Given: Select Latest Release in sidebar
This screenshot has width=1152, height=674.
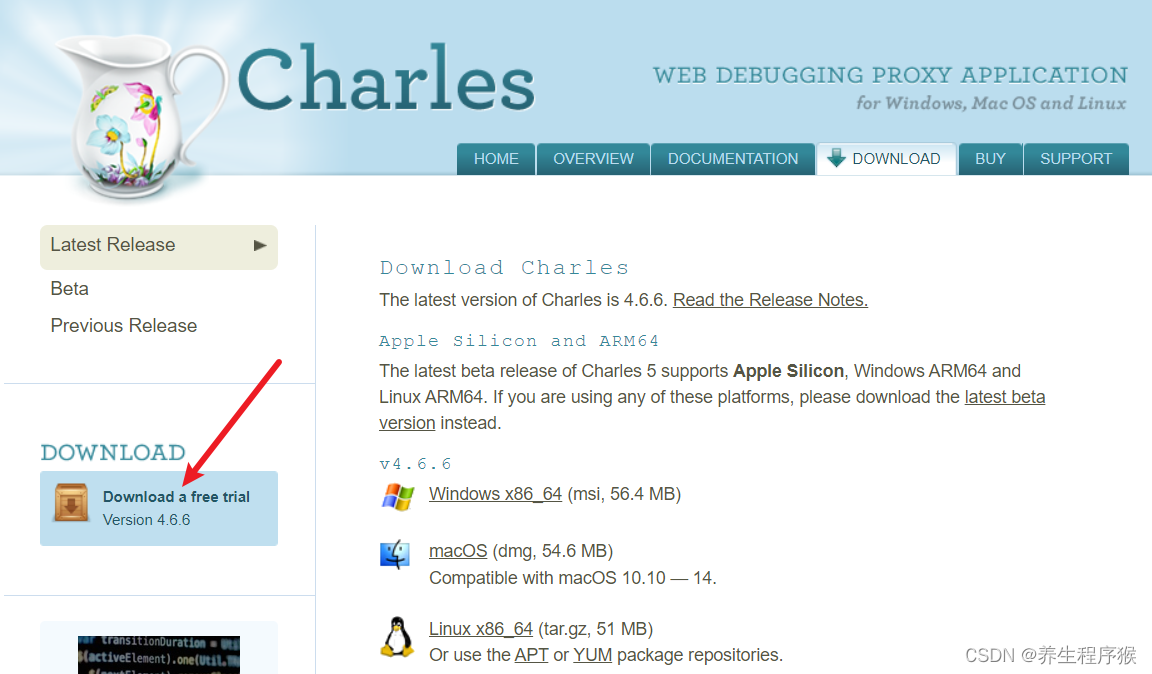Looking at the screenshot, I should click(159, 247).
